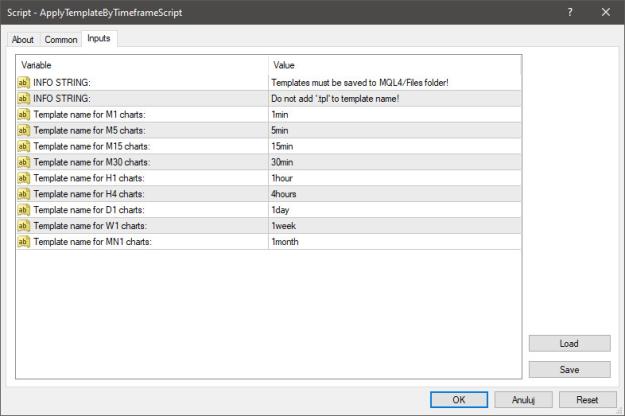The image size is (625, 416).
Task: Select 'Template name for M5 charts:' label
Action: 89,130
